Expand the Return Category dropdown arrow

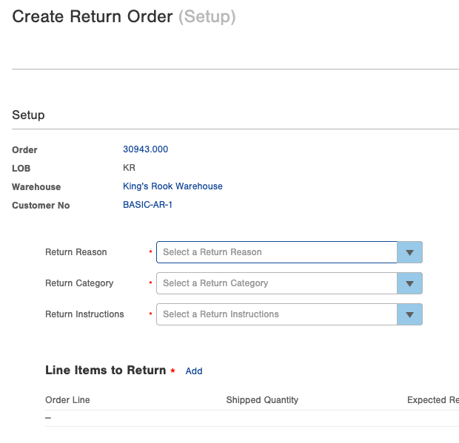(x=410, y=283)
